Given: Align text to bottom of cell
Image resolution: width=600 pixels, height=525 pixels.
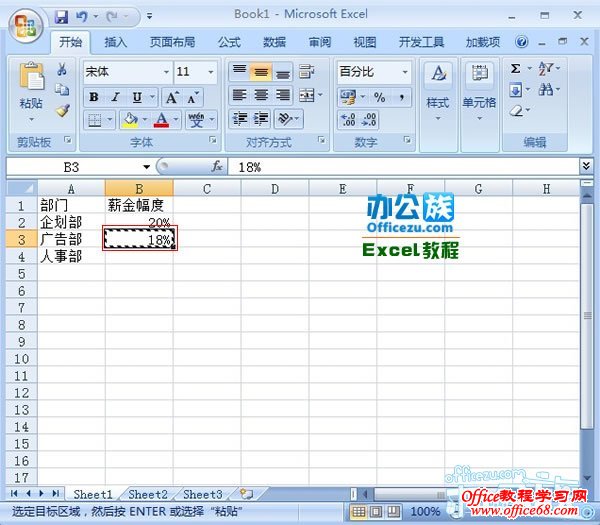Looking at the screenshot, I should click(x=282, y=72).
